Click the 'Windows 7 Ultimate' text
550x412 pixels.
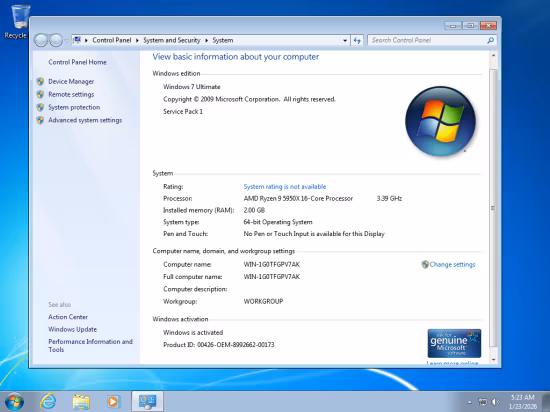coord(192,87)
